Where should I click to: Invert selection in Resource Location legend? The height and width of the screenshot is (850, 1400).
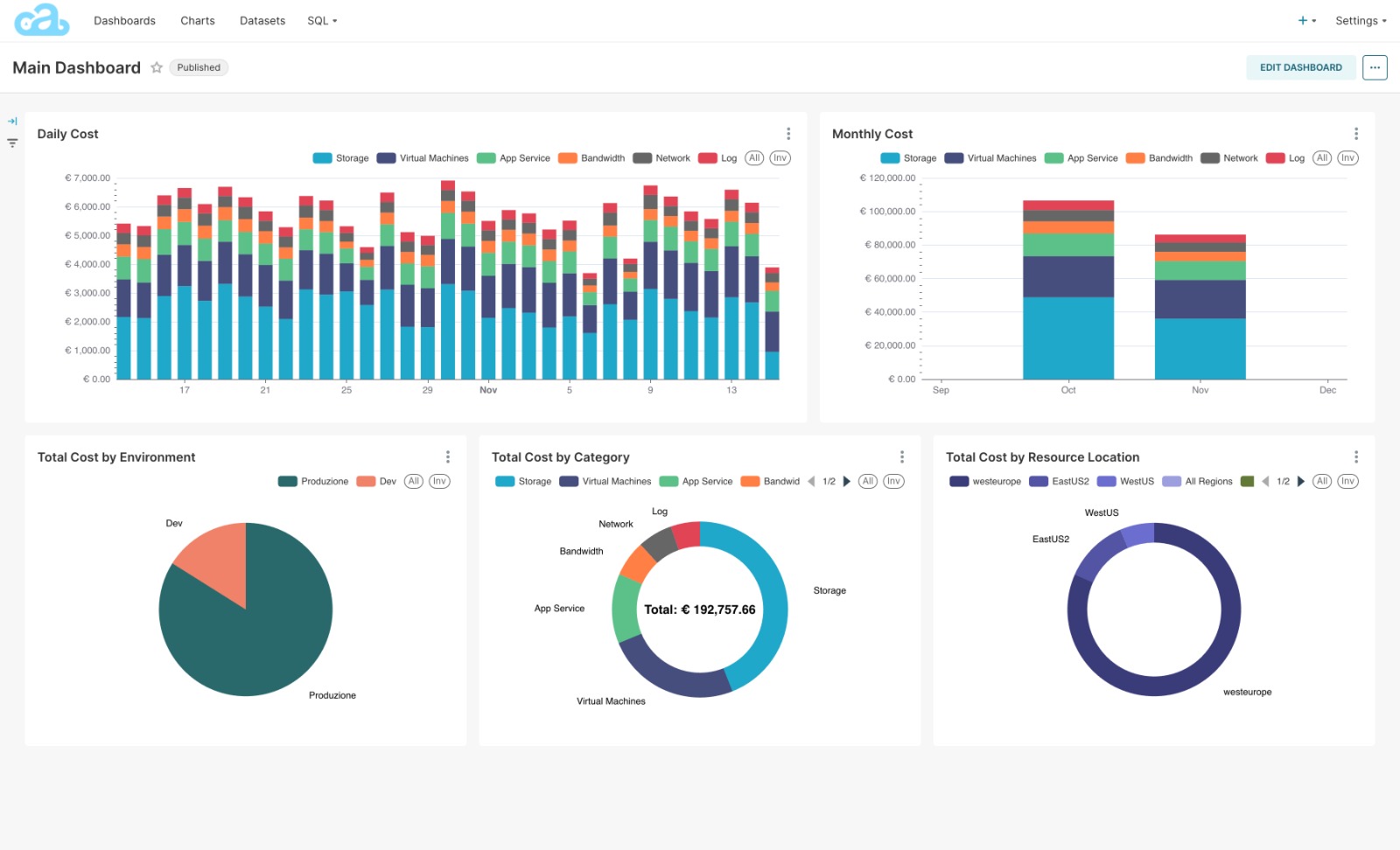point(1348,482)
